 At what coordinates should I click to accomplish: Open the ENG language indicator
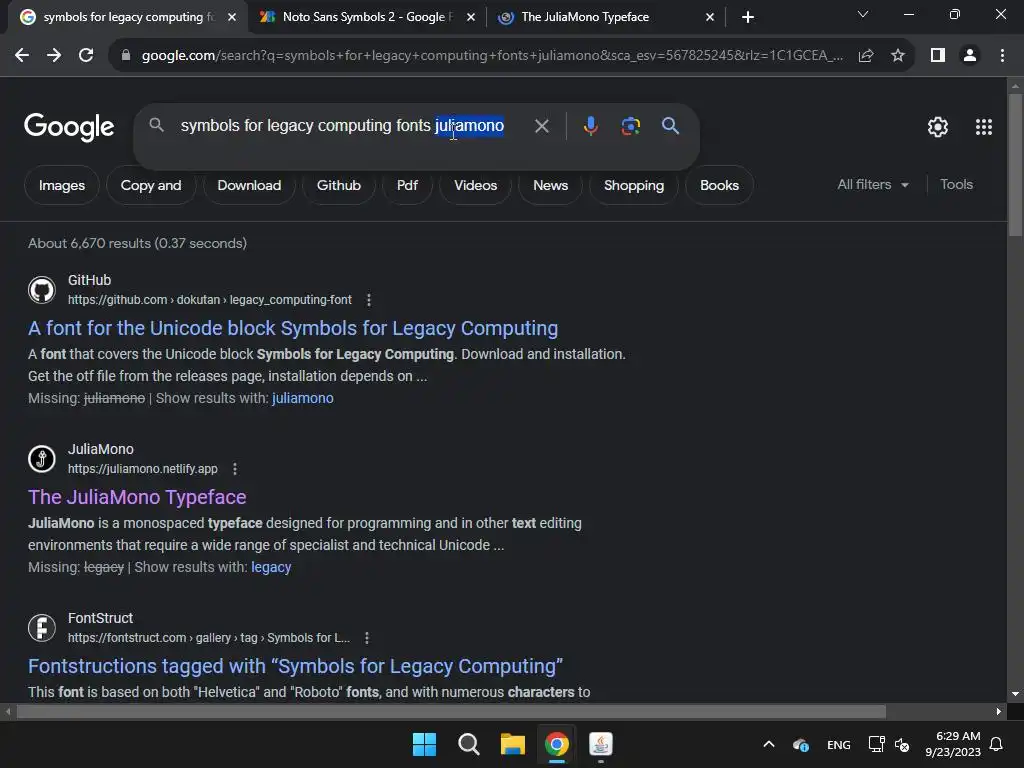(839, 744)
